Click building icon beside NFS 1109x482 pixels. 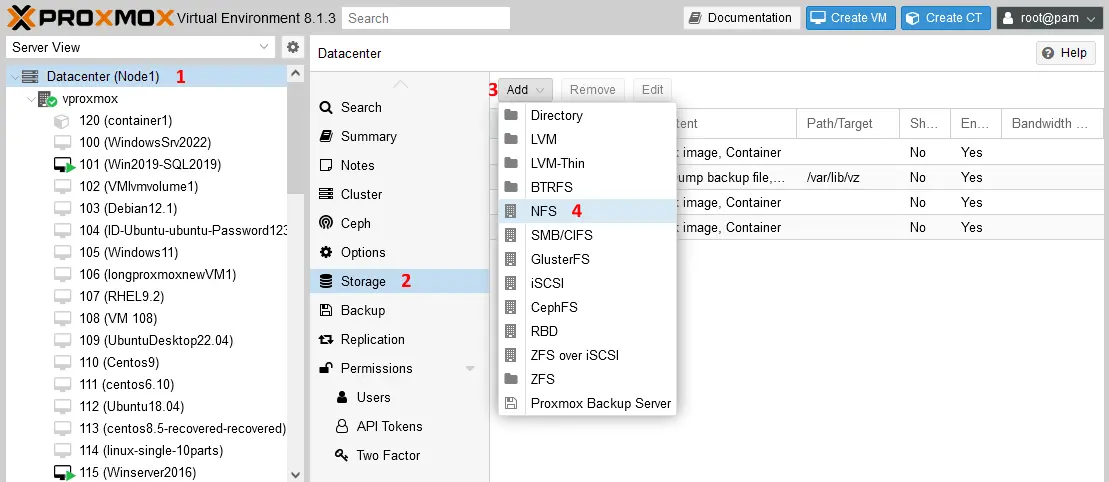pyautogui.click(x=511, y=211)
